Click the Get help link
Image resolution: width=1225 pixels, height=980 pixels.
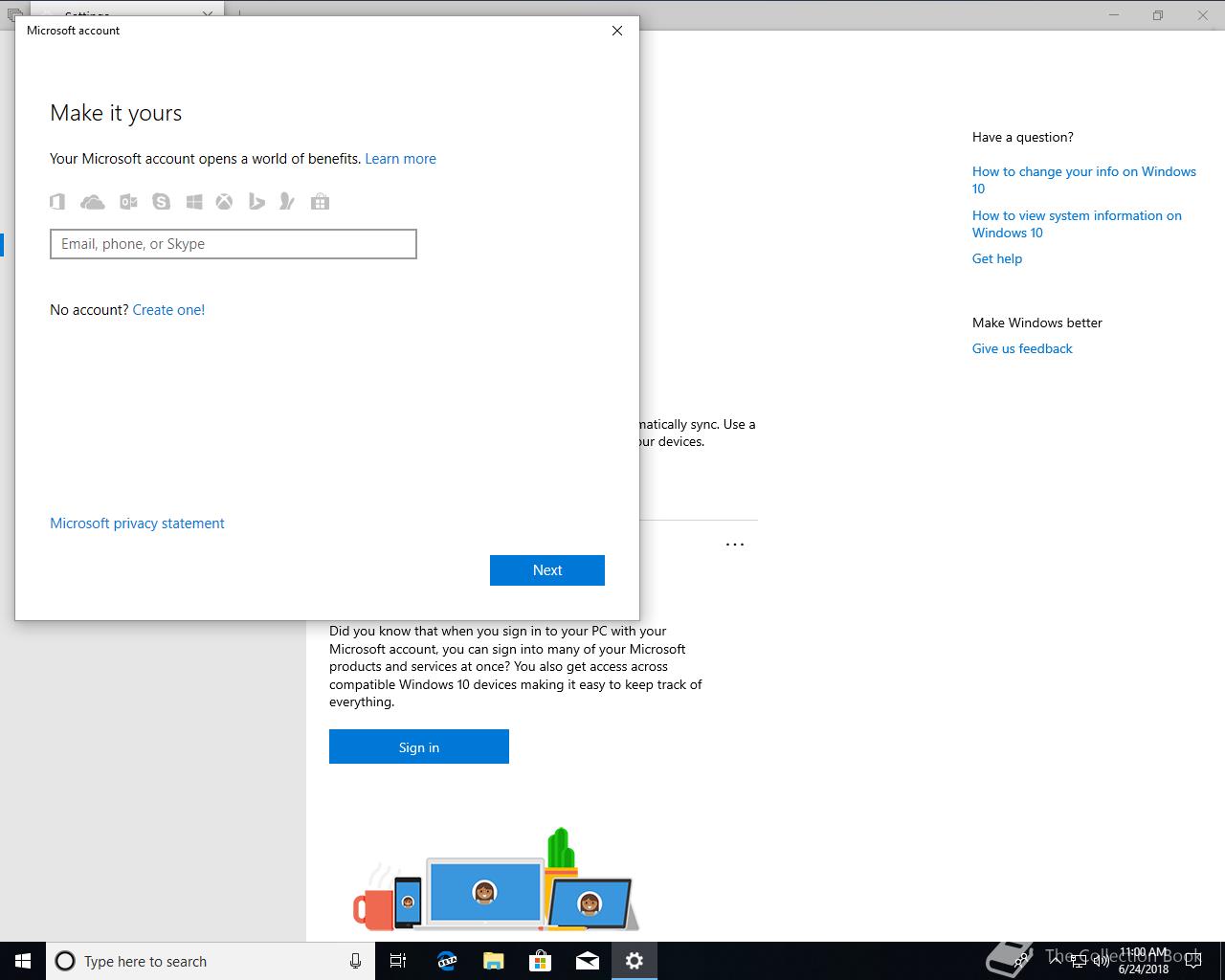[x=997, y=258]
